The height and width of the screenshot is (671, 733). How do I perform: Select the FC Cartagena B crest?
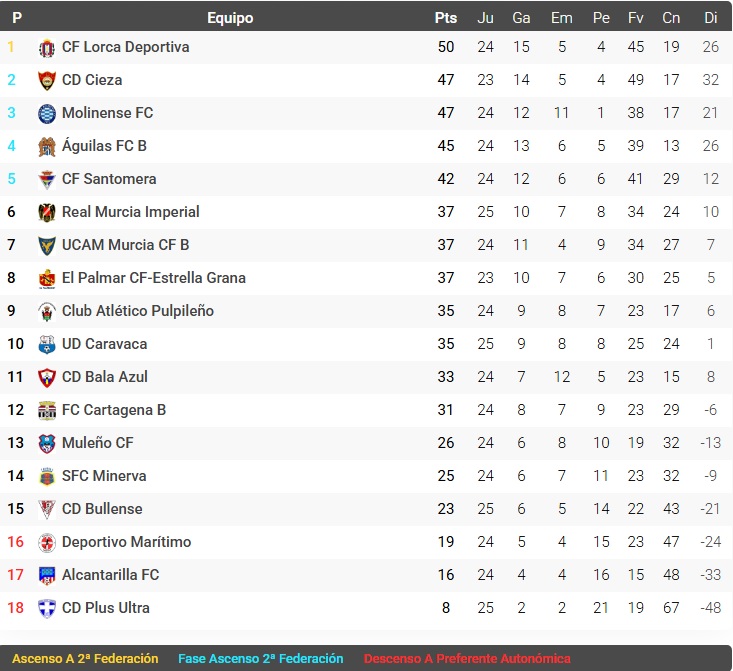[x=47, y=411]
